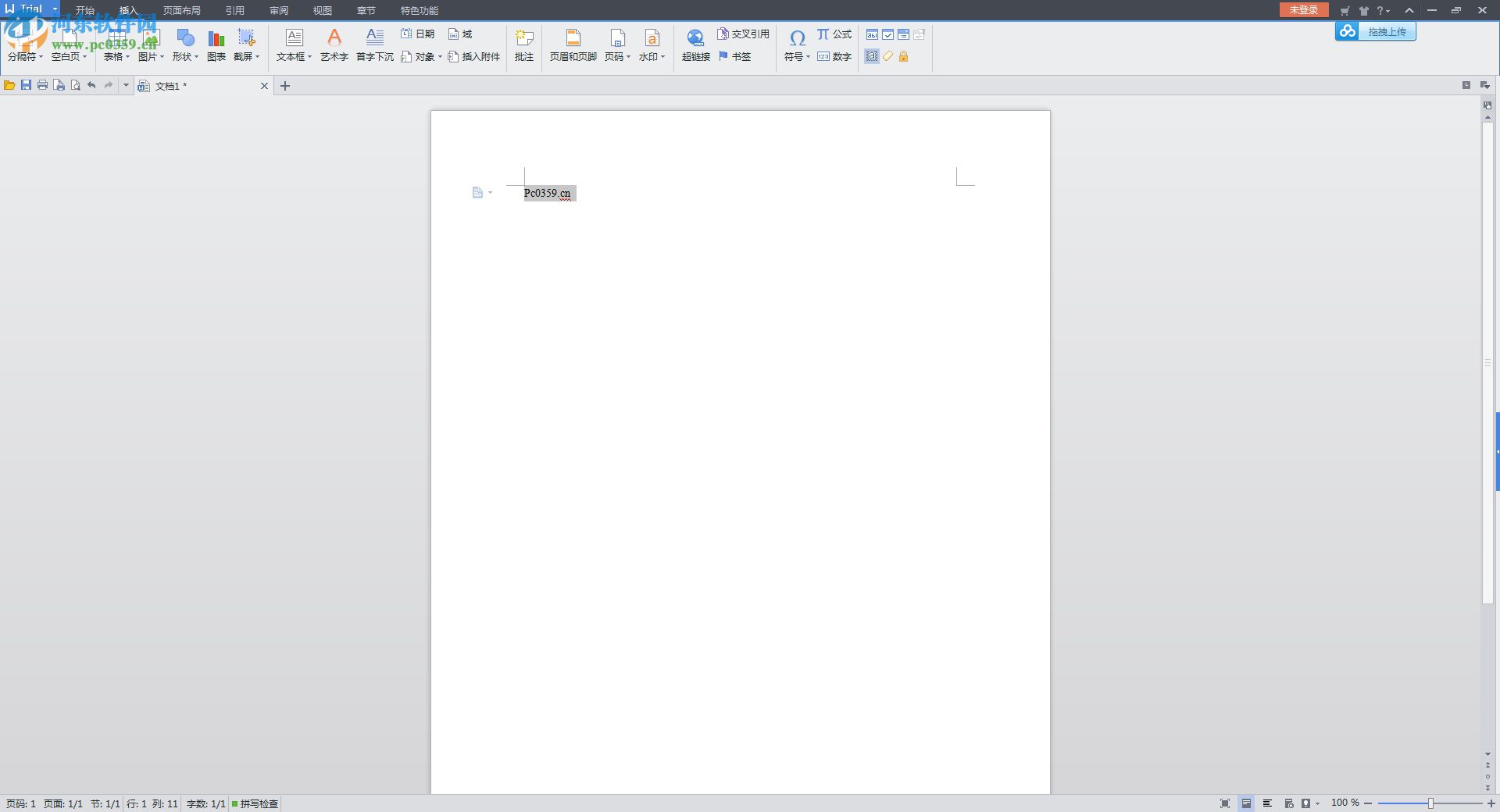The width and height of the screenshot is (1500, 812).
Task: Open 页眉和页脚 header and footer
Action: (x=573, y=45)
